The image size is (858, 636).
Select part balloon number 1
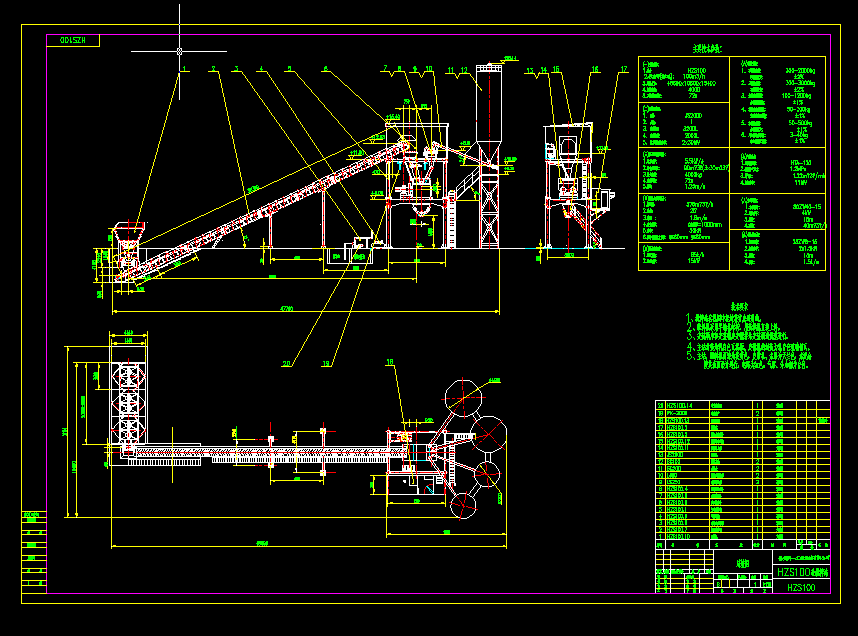tap(185, 69)
